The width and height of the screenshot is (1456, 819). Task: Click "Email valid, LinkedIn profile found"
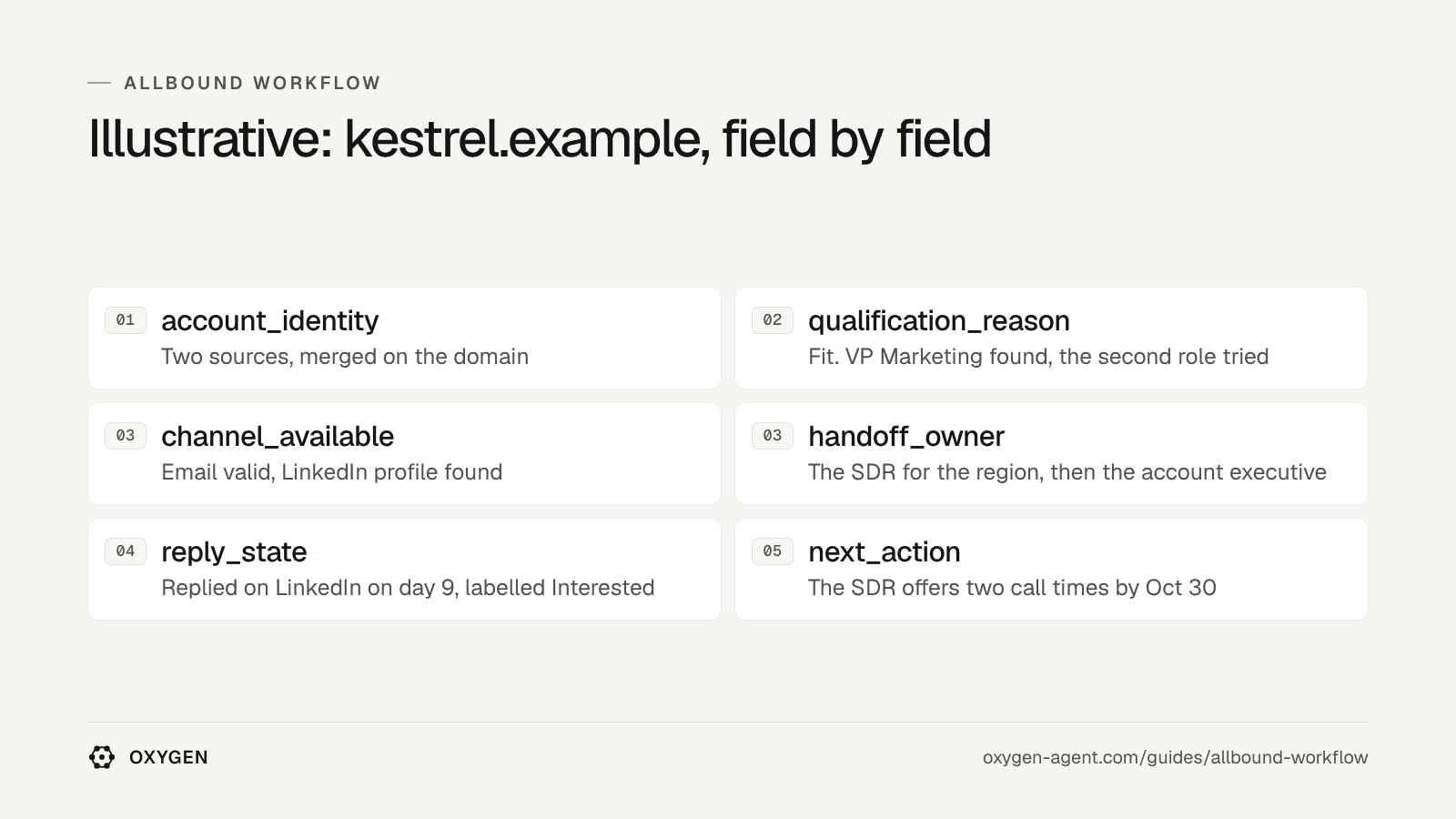[x=331, y=472]
